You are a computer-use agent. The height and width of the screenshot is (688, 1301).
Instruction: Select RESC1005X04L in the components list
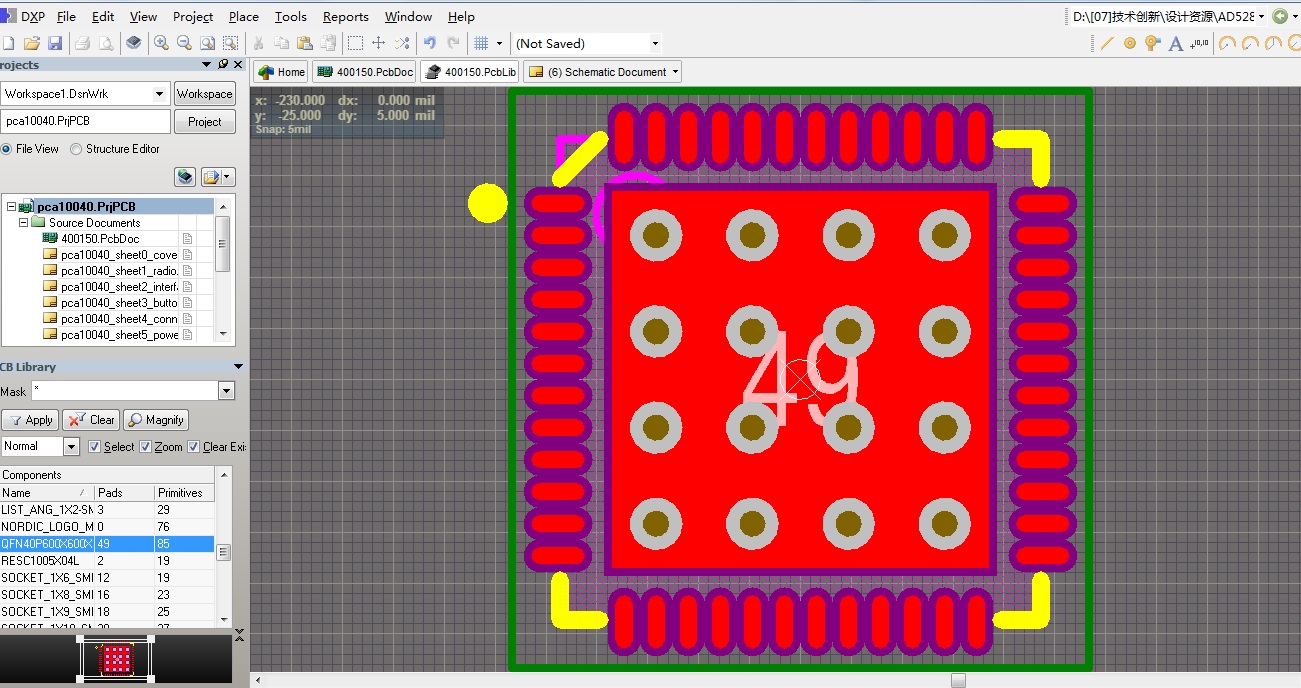(x=108, y=561)
